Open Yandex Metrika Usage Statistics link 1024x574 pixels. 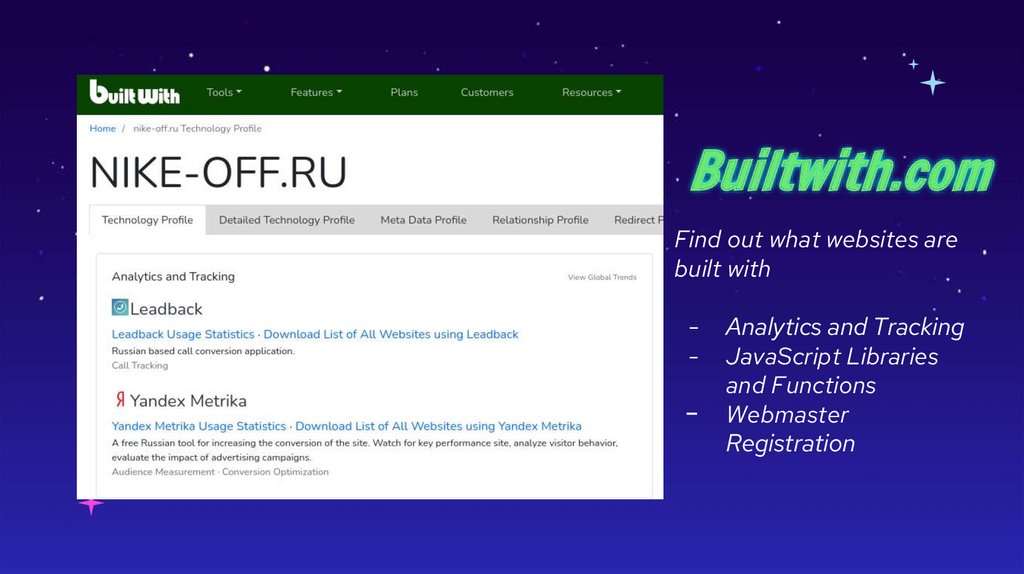coord(199,426)
